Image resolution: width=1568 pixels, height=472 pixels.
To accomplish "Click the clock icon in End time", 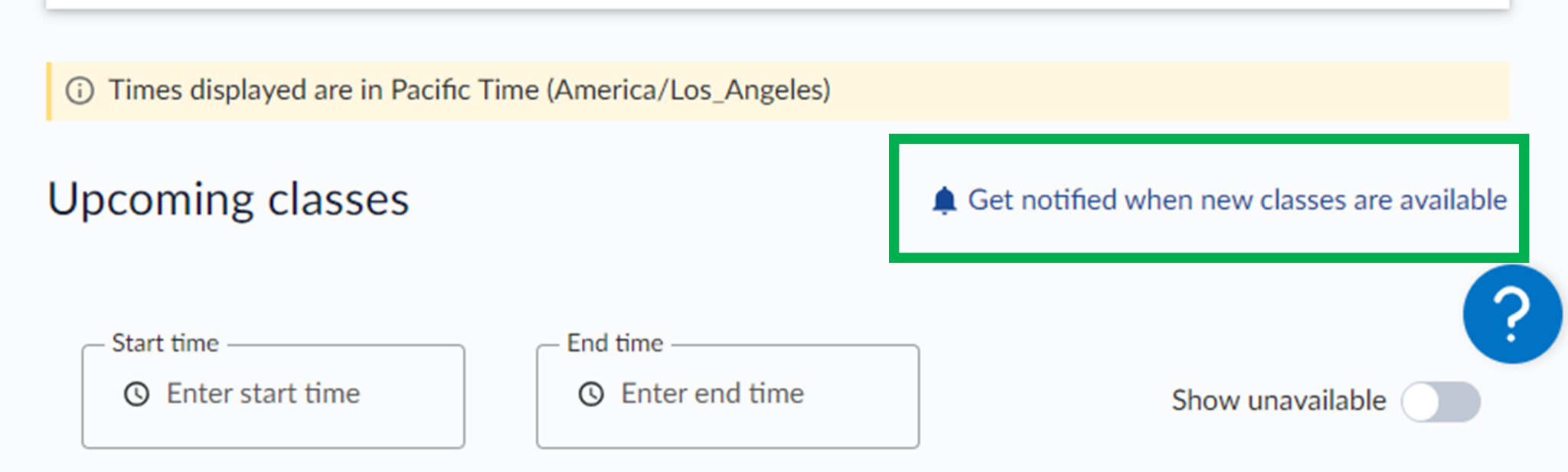I will [591, 395].
